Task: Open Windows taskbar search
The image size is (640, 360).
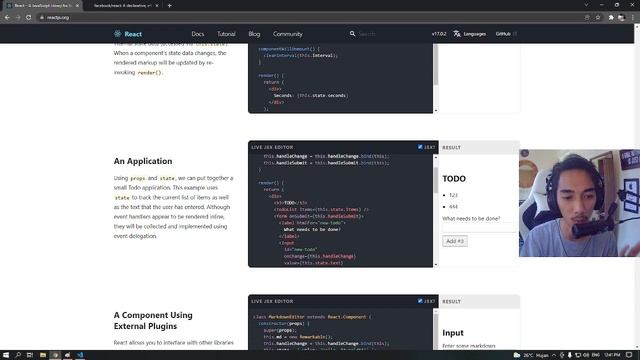Action: pos(18,355)
